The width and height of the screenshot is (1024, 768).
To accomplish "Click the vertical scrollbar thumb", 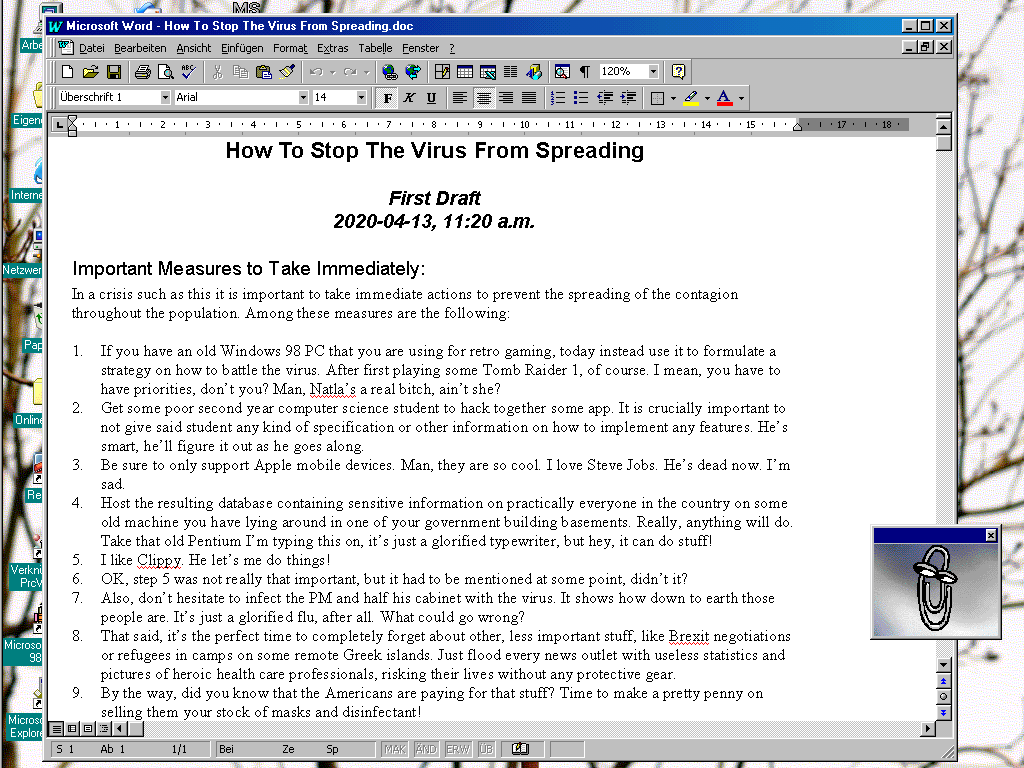I will tap(943, 143).
